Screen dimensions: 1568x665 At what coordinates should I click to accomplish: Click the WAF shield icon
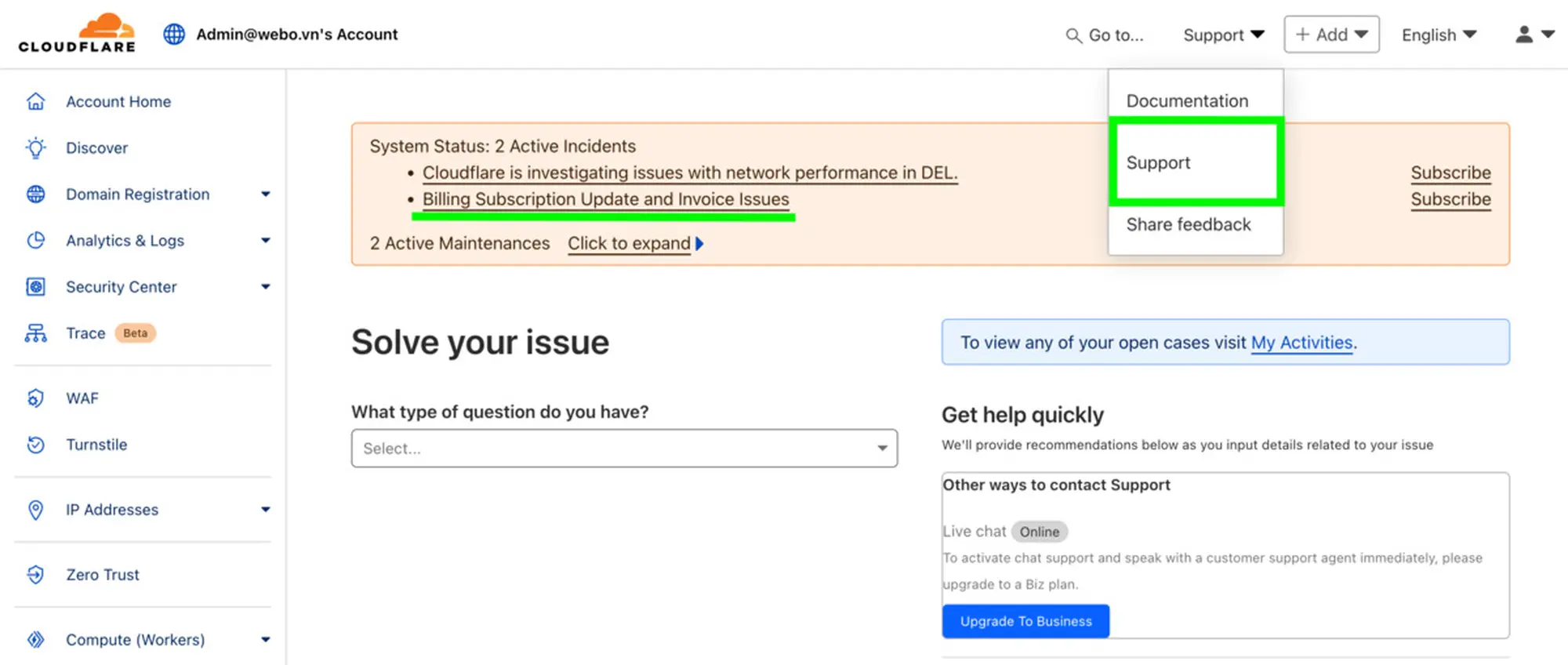click(x=35, y=398)
